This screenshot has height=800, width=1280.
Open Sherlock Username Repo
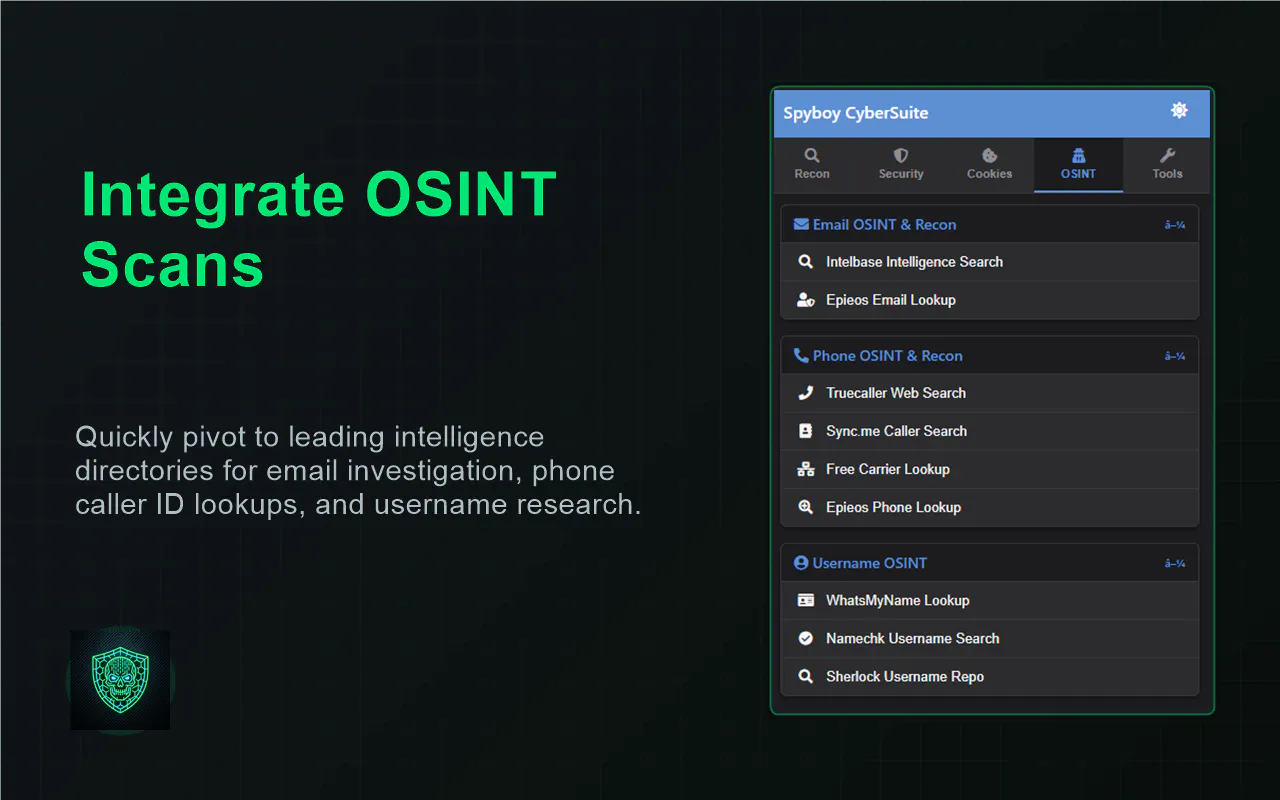(x=989, y=676)
